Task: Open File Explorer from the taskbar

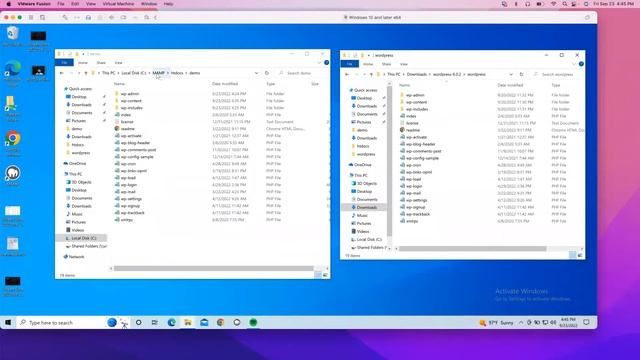Action: pos(188,322)
